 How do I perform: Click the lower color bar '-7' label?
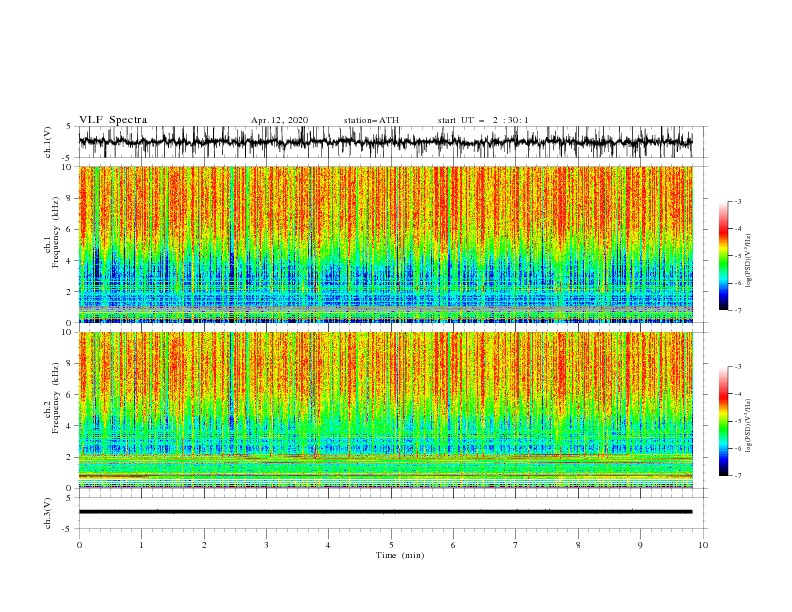point(738,475)
